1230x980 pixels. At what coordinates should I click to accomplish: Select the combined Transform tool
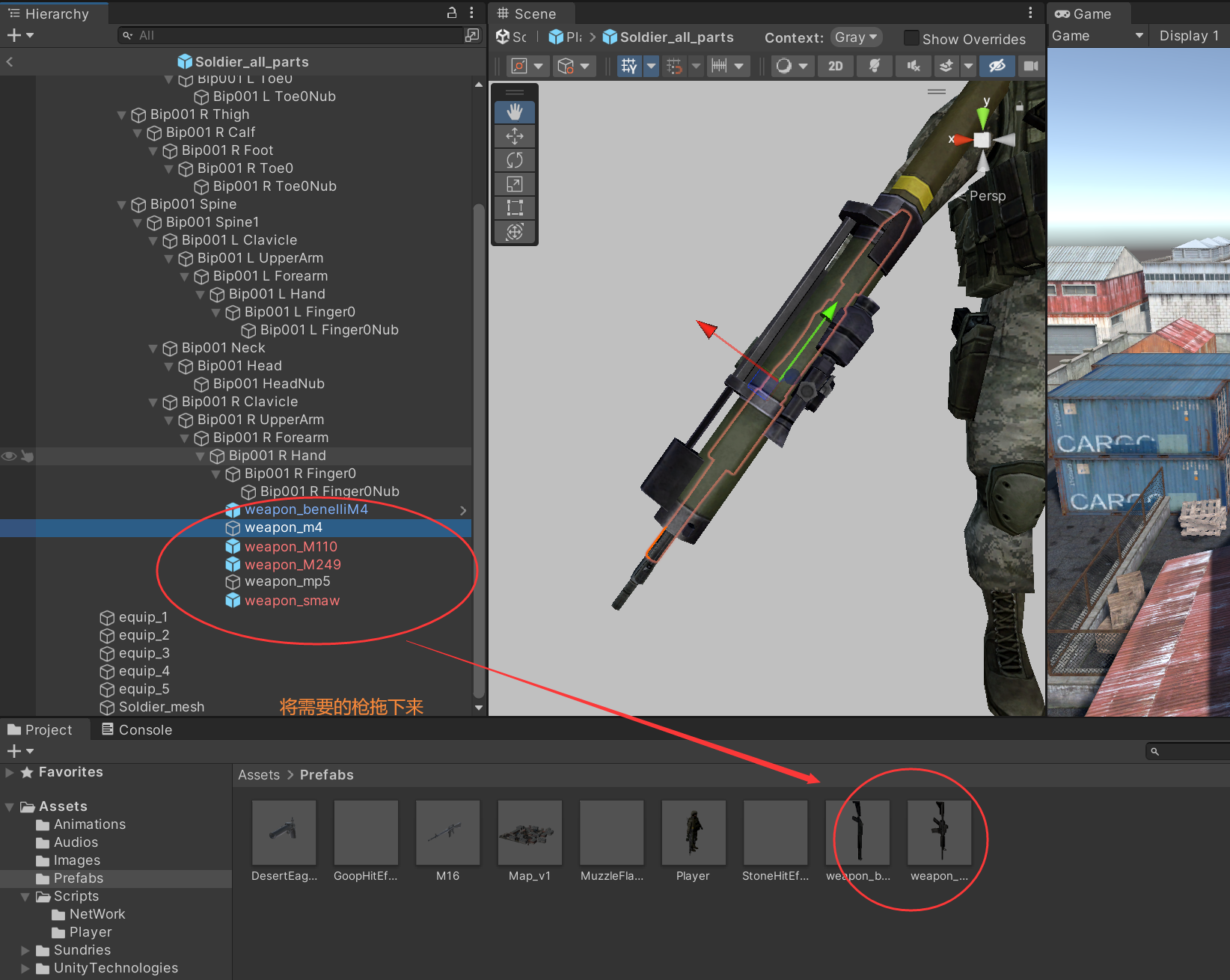pos(515,232)
